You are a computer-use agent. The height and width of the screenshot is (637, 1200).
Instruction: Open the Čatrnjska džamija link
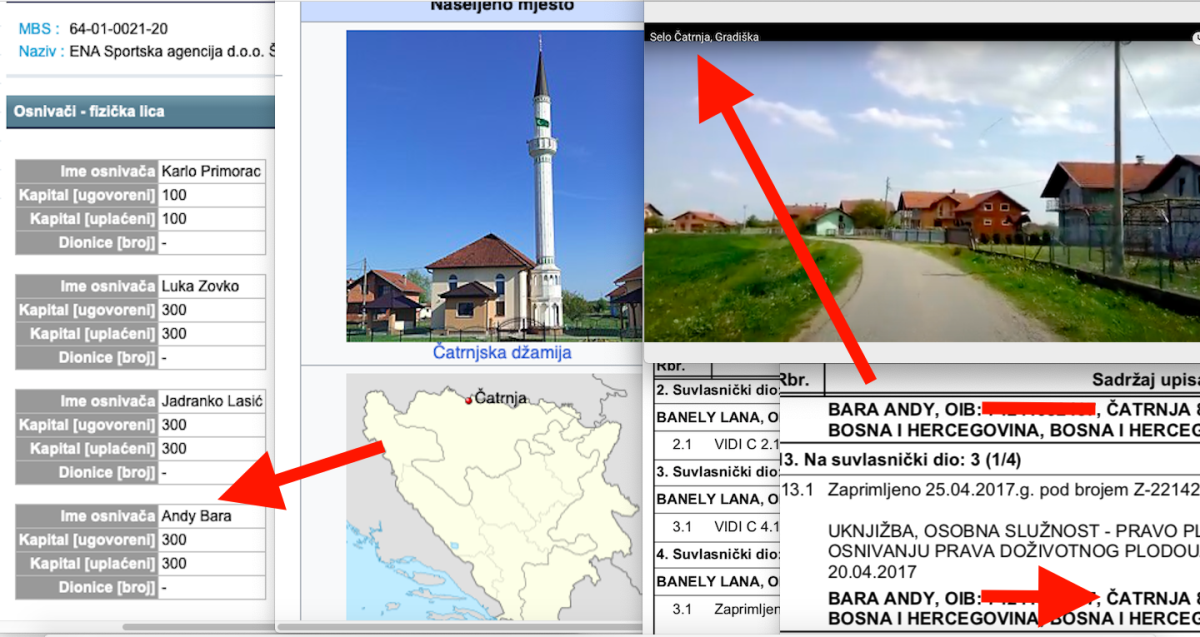pos(502,353)
